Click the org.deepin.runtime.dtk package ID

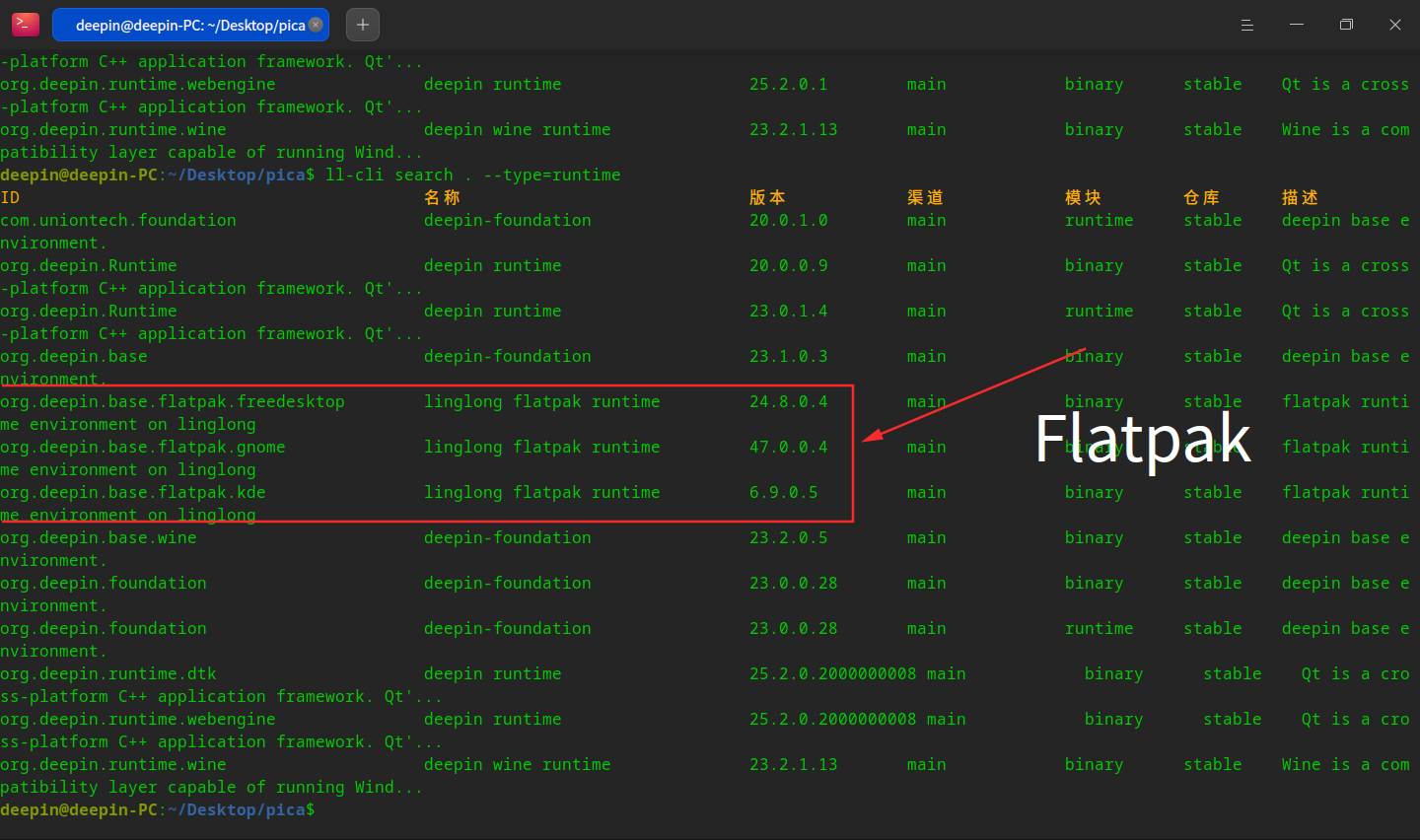(108, 674)
